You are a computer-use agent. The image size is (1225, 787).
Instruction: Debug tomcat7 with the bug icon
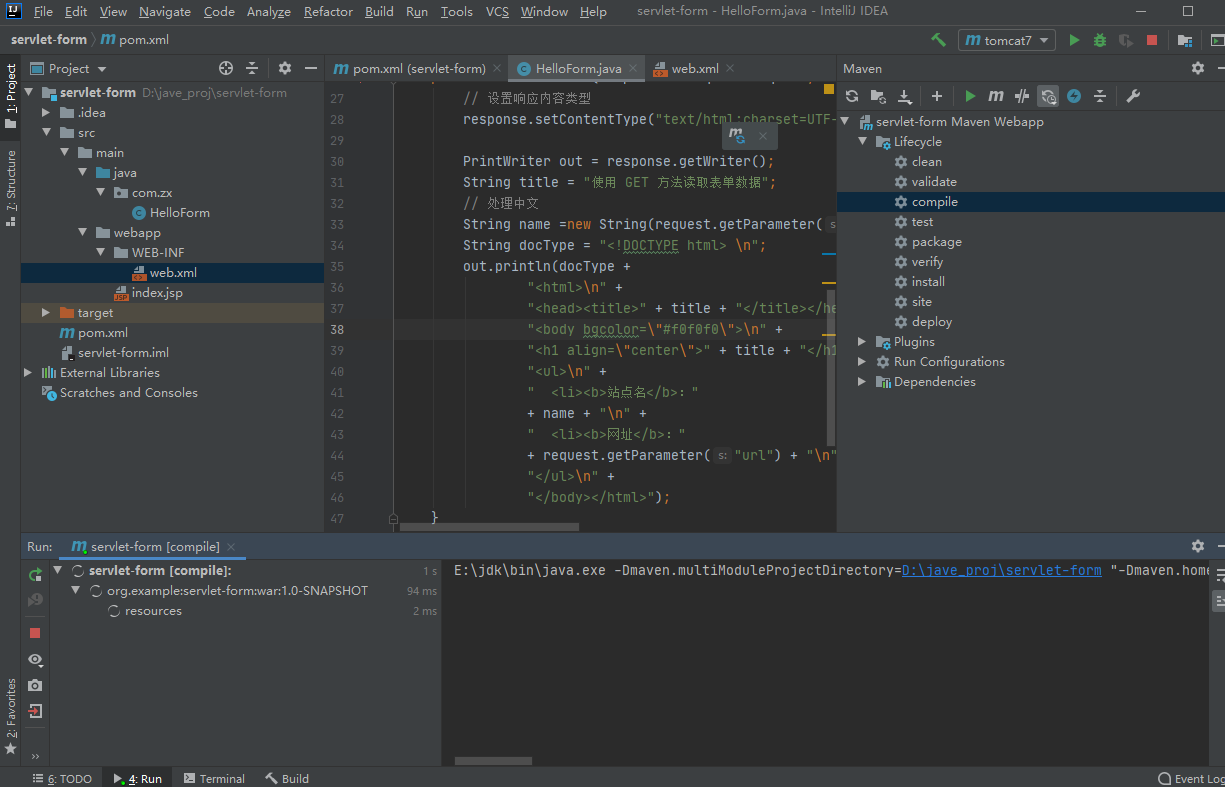click(x=1100, y=40)
